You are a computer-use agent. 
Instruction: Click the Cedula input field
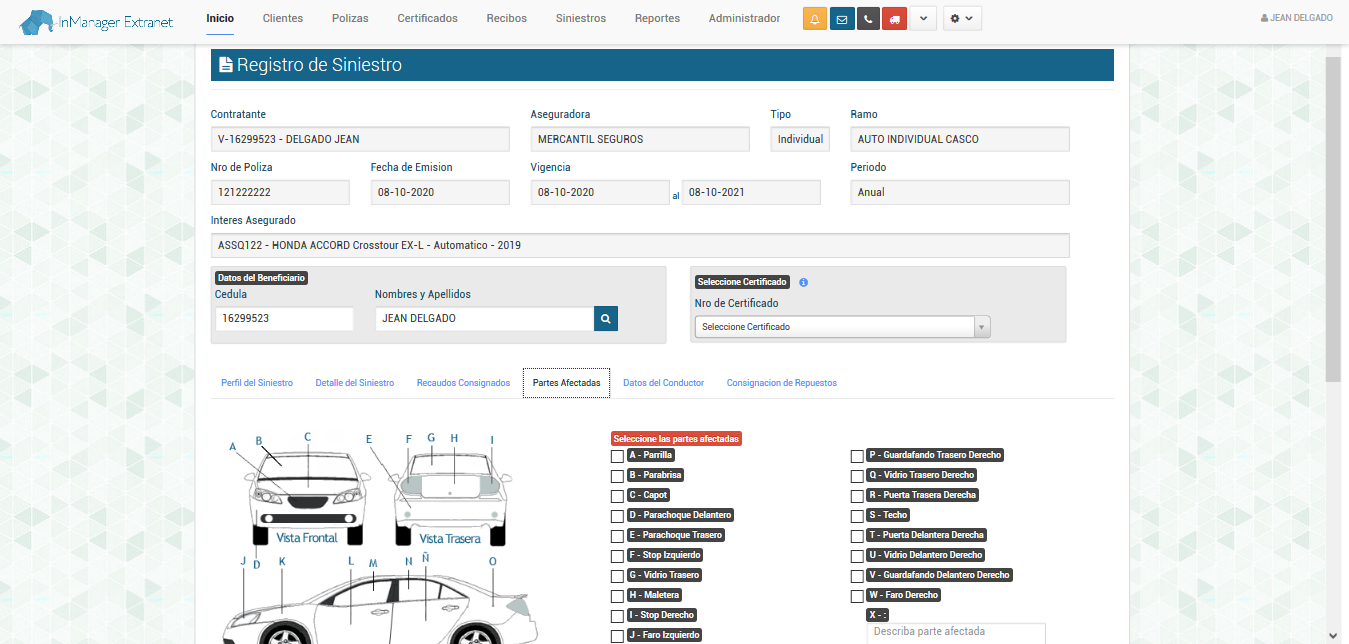[284, 319]
